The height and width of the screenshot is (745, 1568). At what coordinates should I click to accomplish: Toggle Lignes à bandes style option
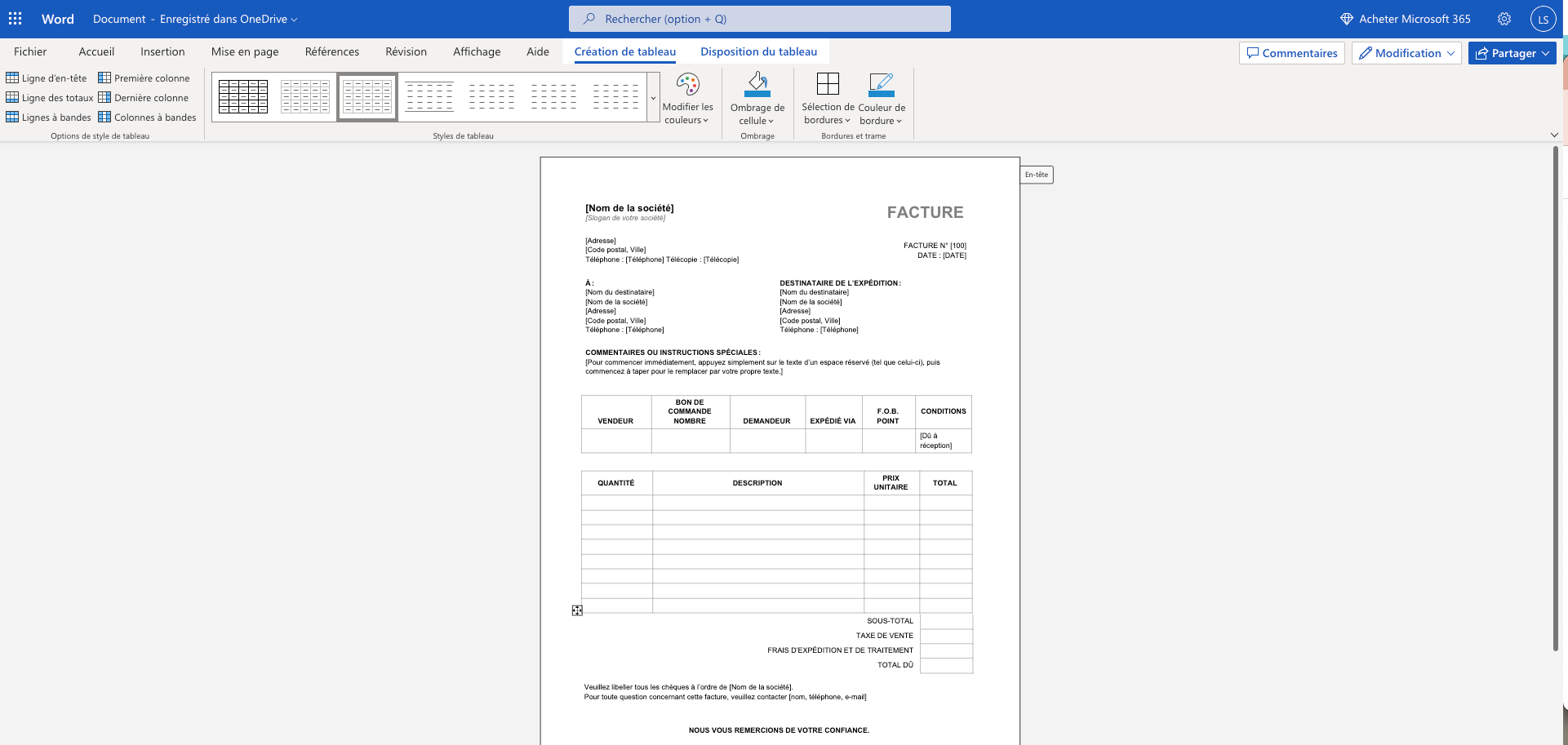48,118
